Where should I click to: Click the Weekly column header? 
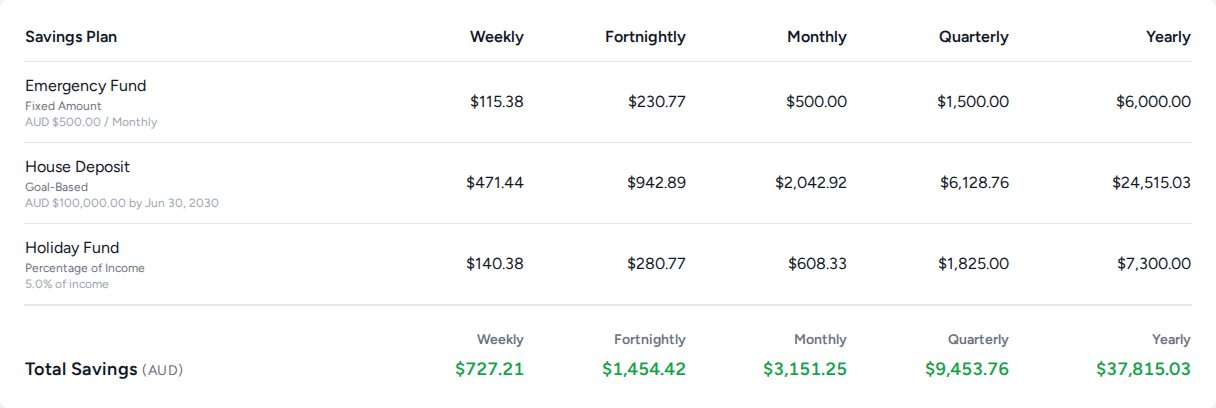[497, 37]
